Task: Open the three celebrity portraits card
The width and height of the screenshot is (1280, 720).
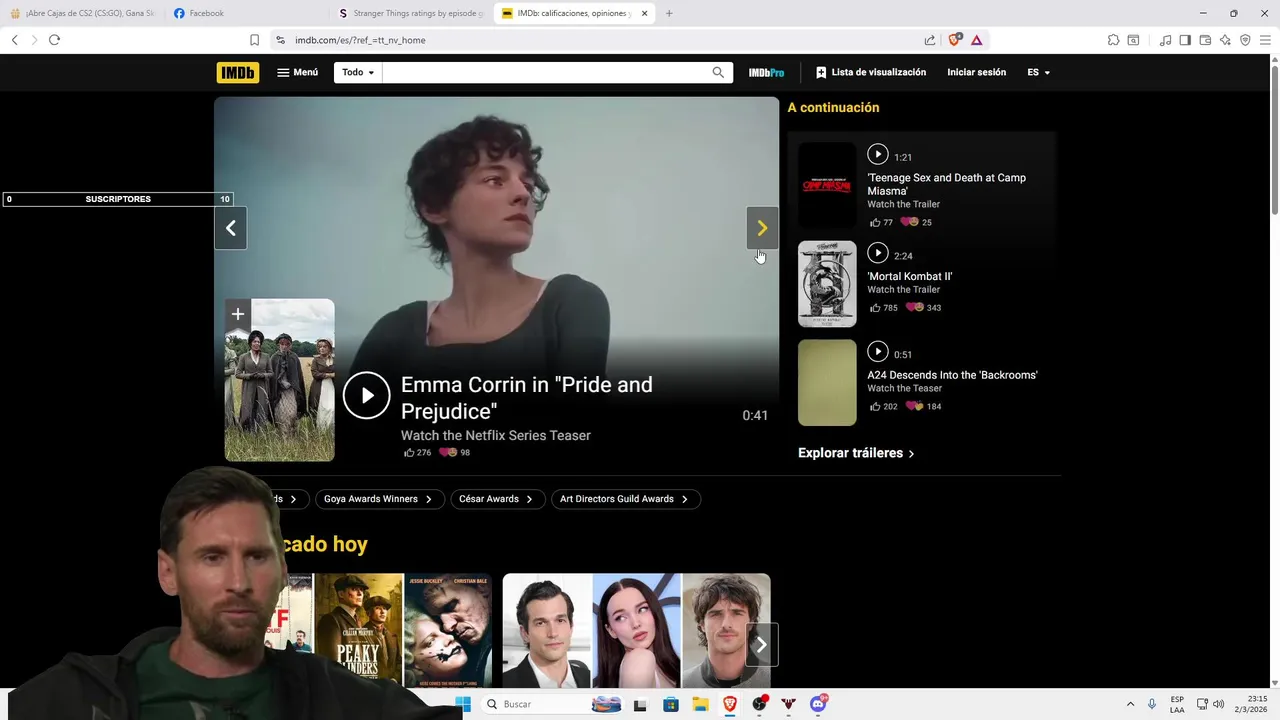Action: click(636, 630)
